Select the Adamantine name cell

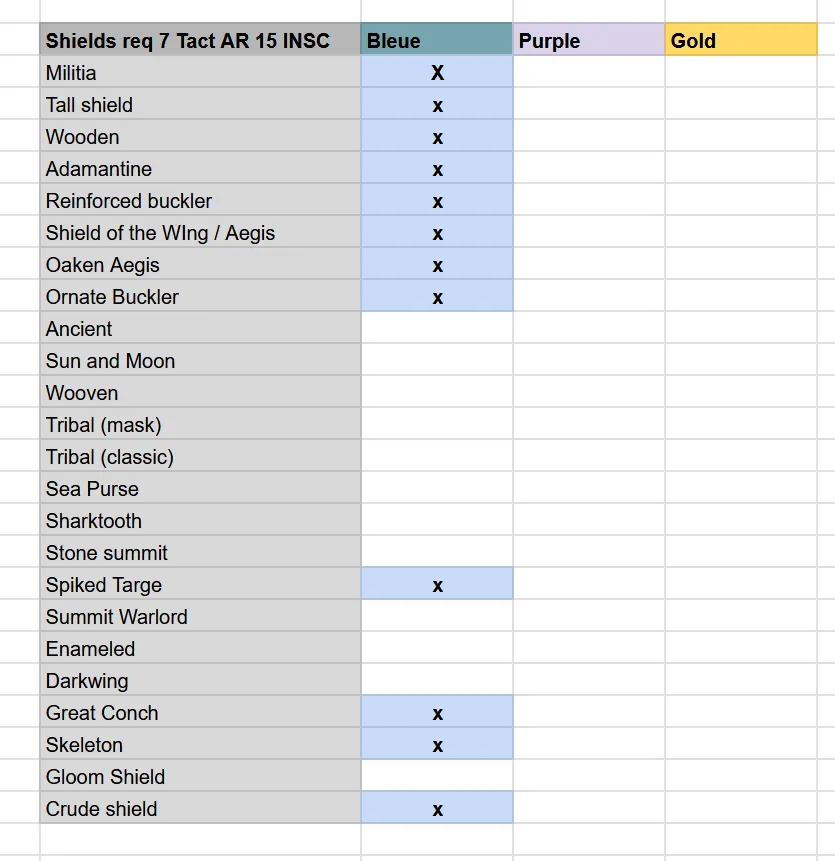pyautogui.click(x=200, y=169)
